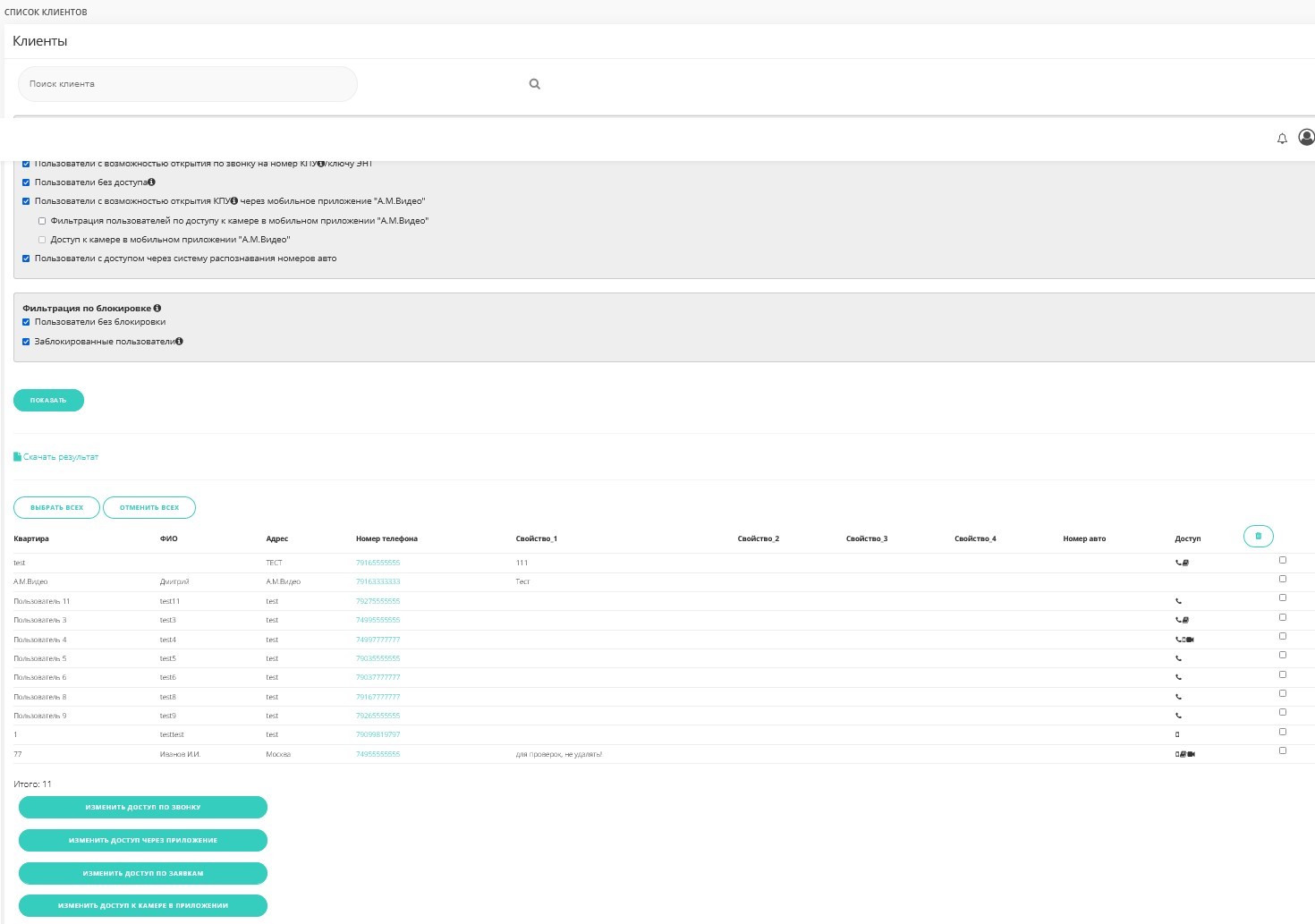The width and height of the screenshot is (1315, 924).
Task: Uncheck Заблокированные пользователи checkbox
Action: click(26, 342)
